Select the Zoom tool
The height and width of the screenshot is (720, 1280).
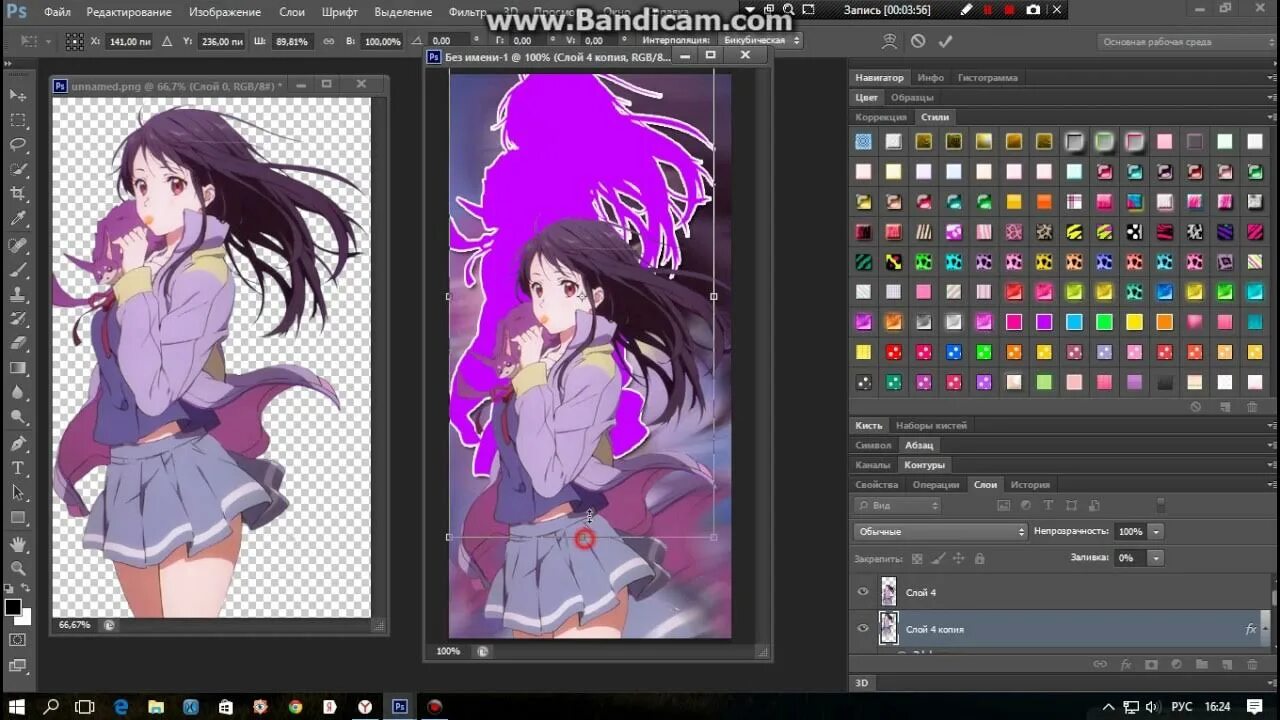click(18, 568)
